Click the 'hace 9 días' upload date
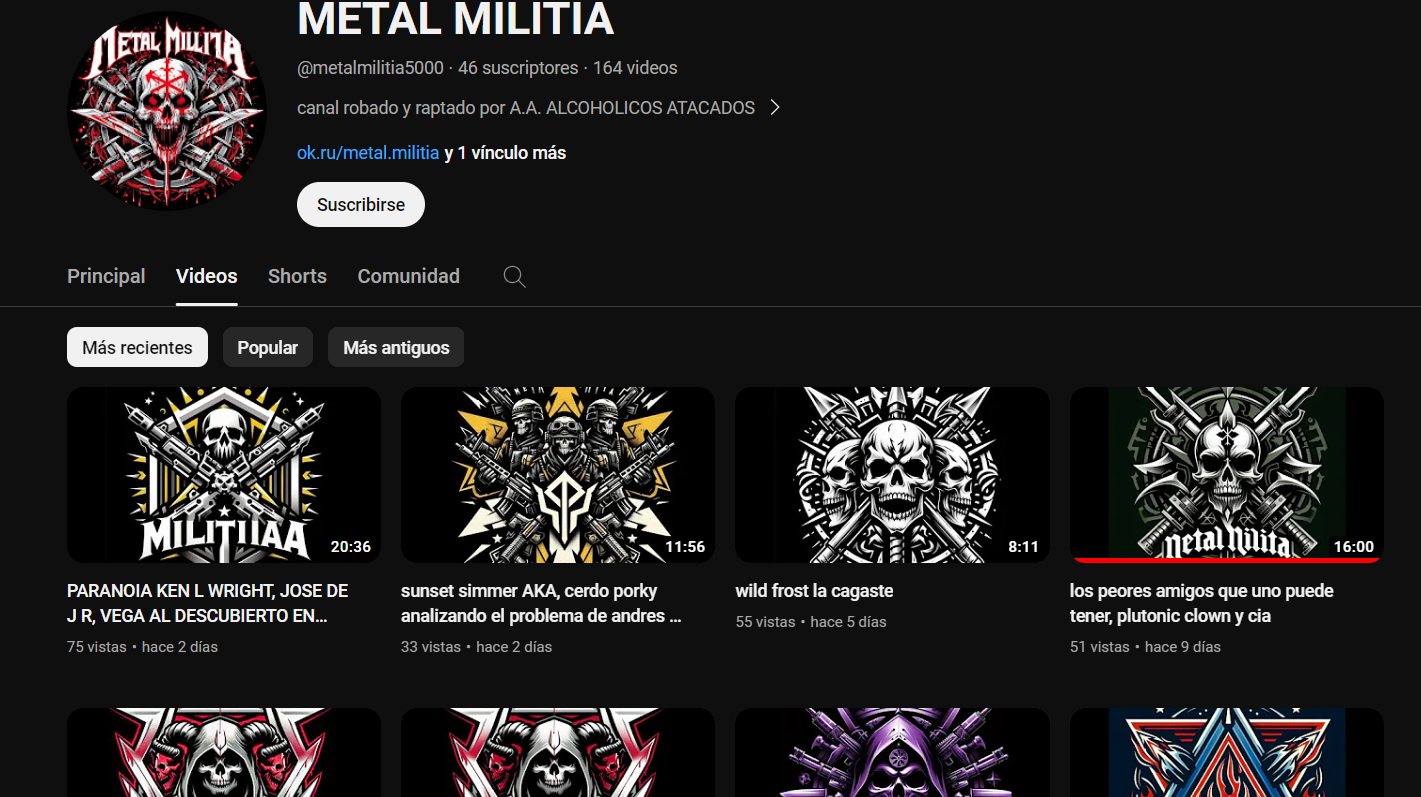Screen dimensions: 1421x797 coord(1183,647)
